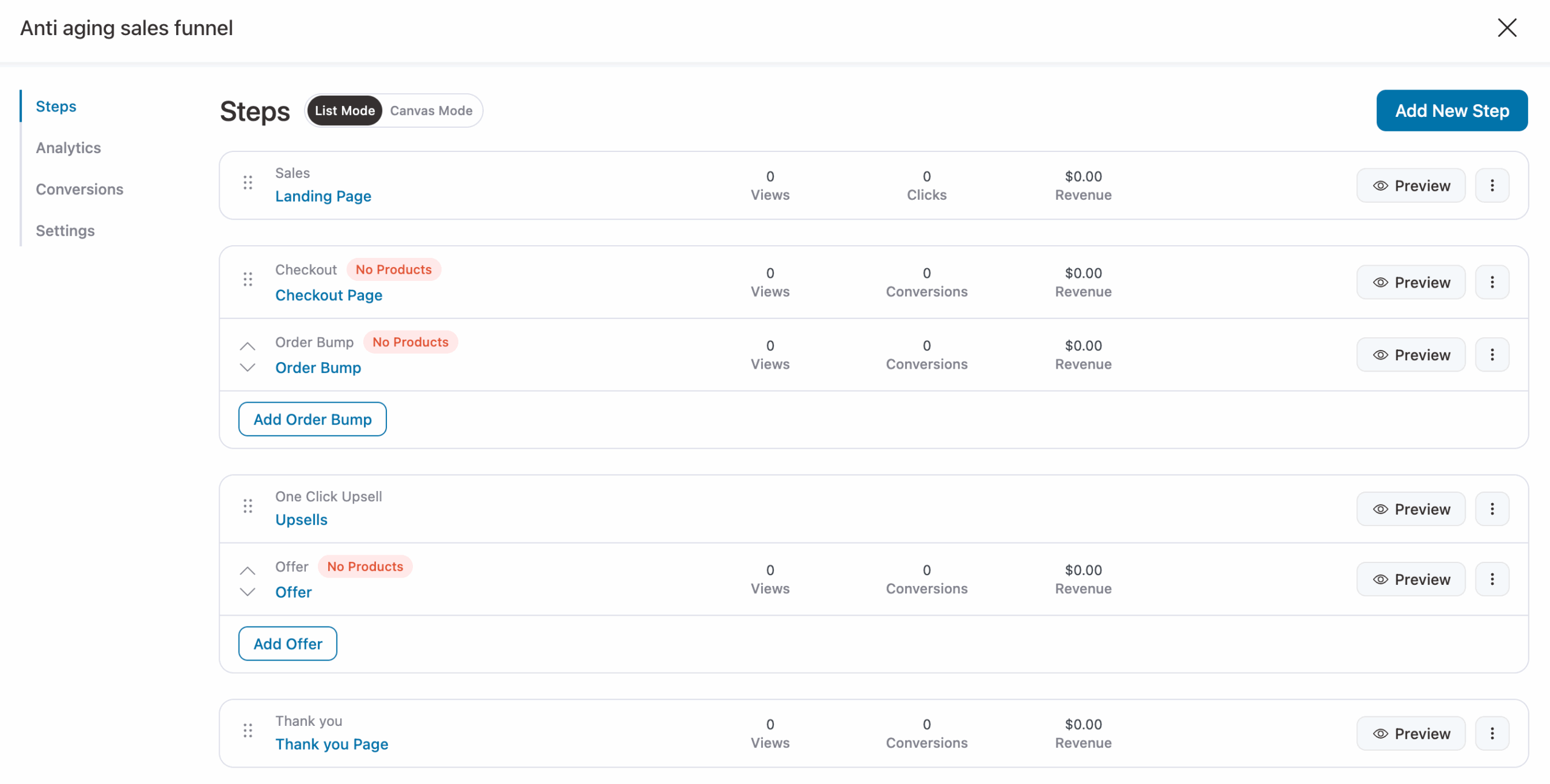The width and height of the screenshot is (1550, 784).
Task: Click the Anti aging sales funnel title
Action: 127,28
